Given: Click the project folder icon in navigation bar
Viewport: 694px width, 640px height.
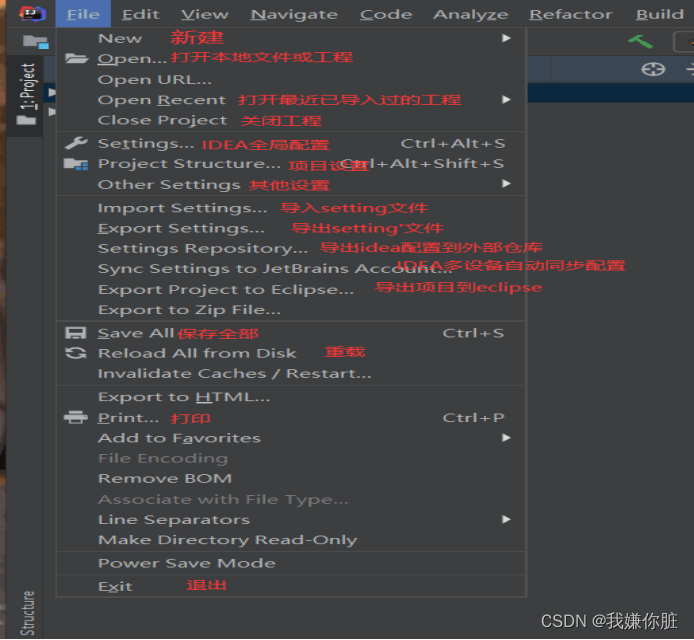Looking at the screenshot, I should (x=36, y=42).
